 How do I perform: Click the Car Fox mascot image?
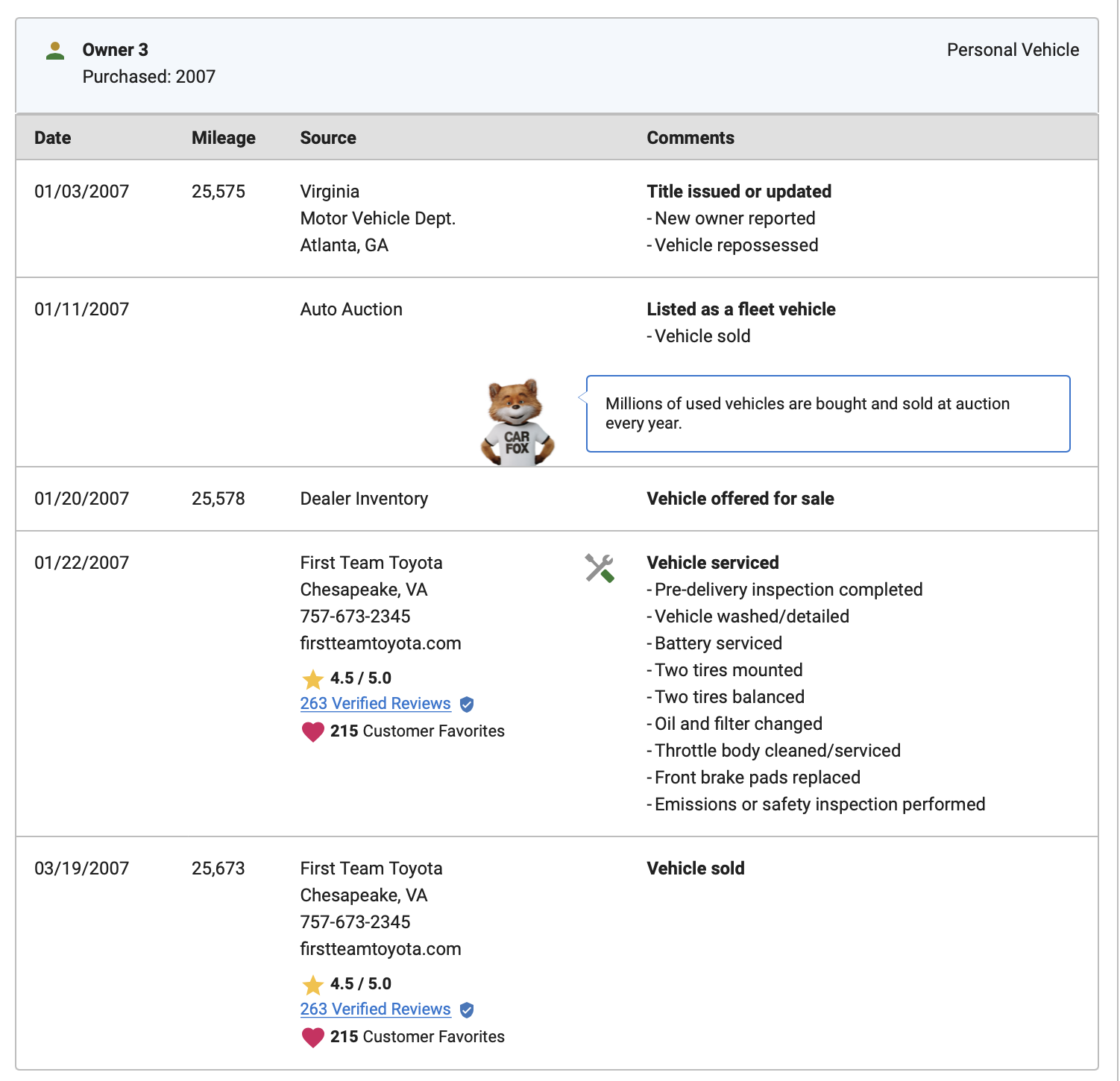(517, 423)
